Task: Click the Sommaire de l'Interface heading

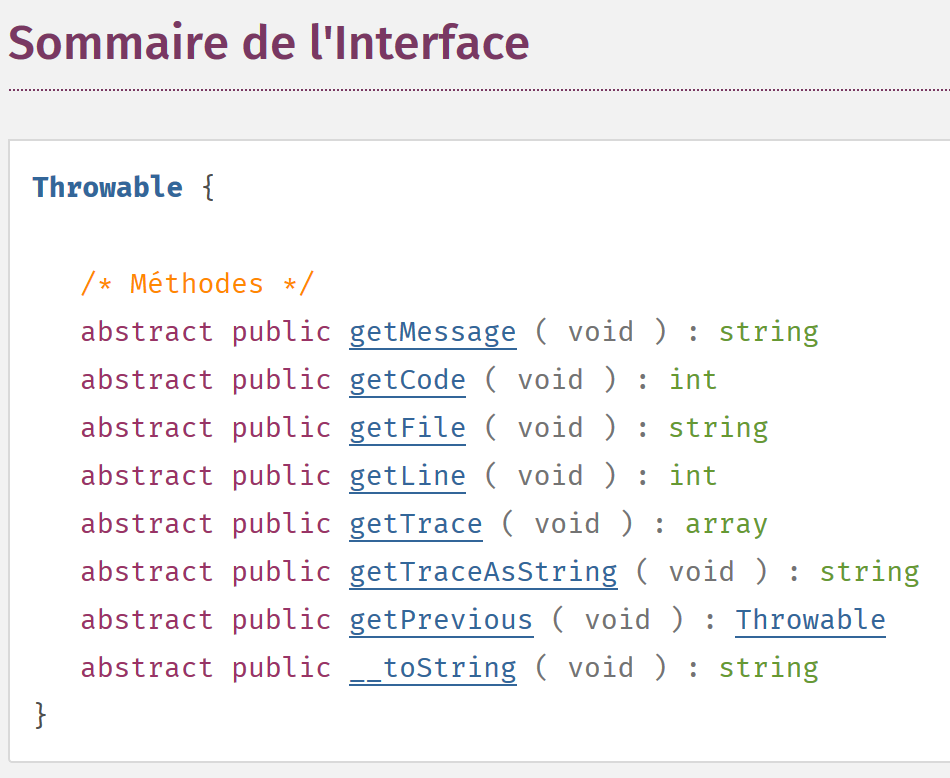Action: pyautogui.click(x=268, y=43)
